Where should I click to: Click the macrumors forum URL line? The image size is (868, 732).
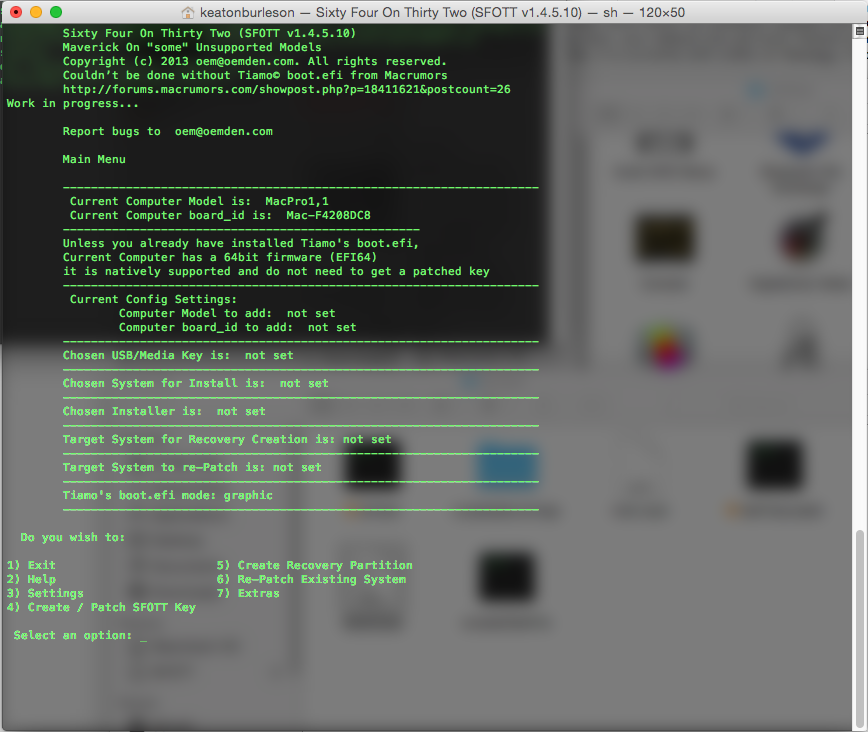pyautogui.click(x=286, y=89)
